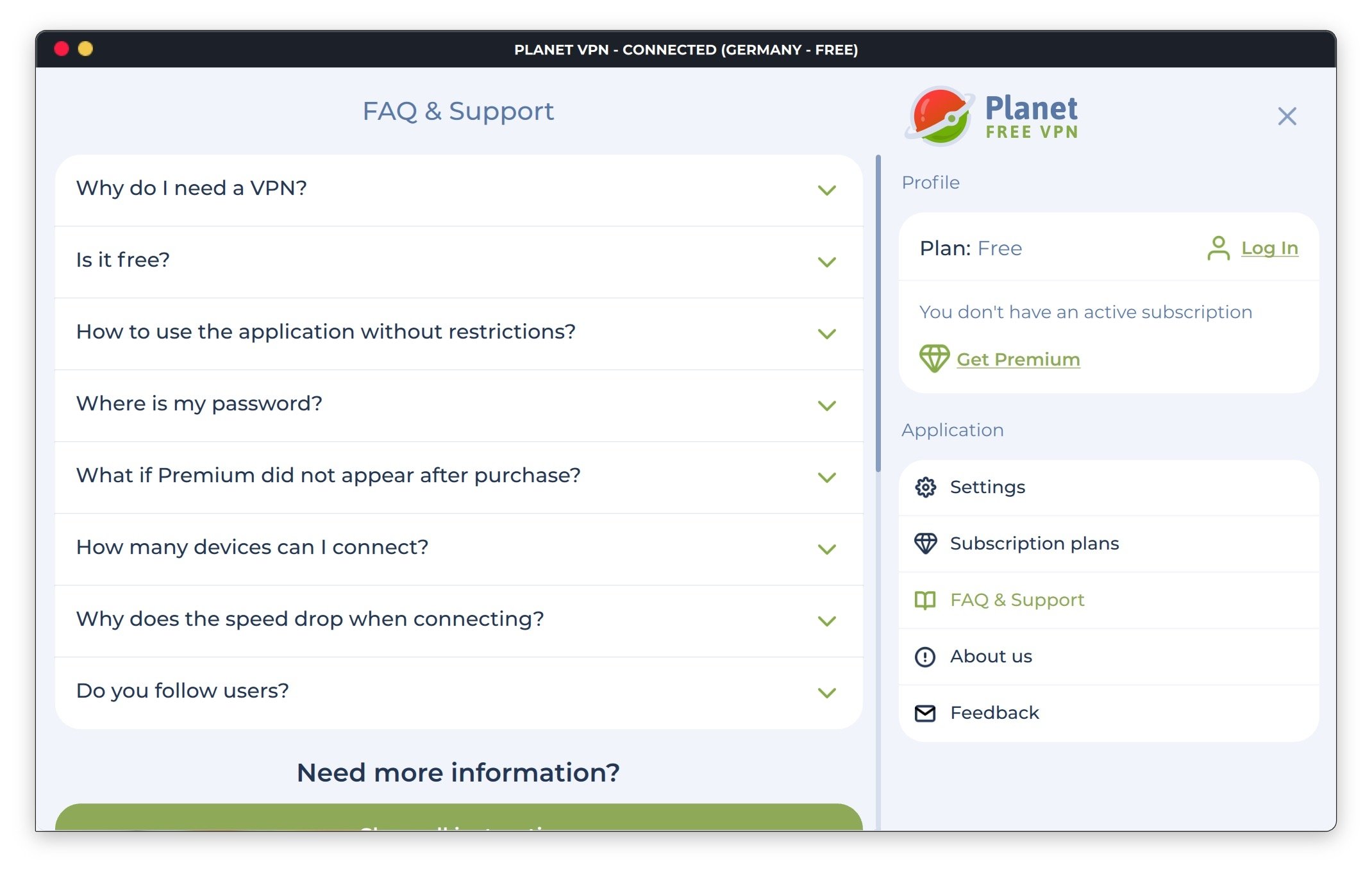Image resolution: width=1372 pixels, height=872 pixels.
Task: Expand the "Is it free?" chevron
Action: point(826,262)
